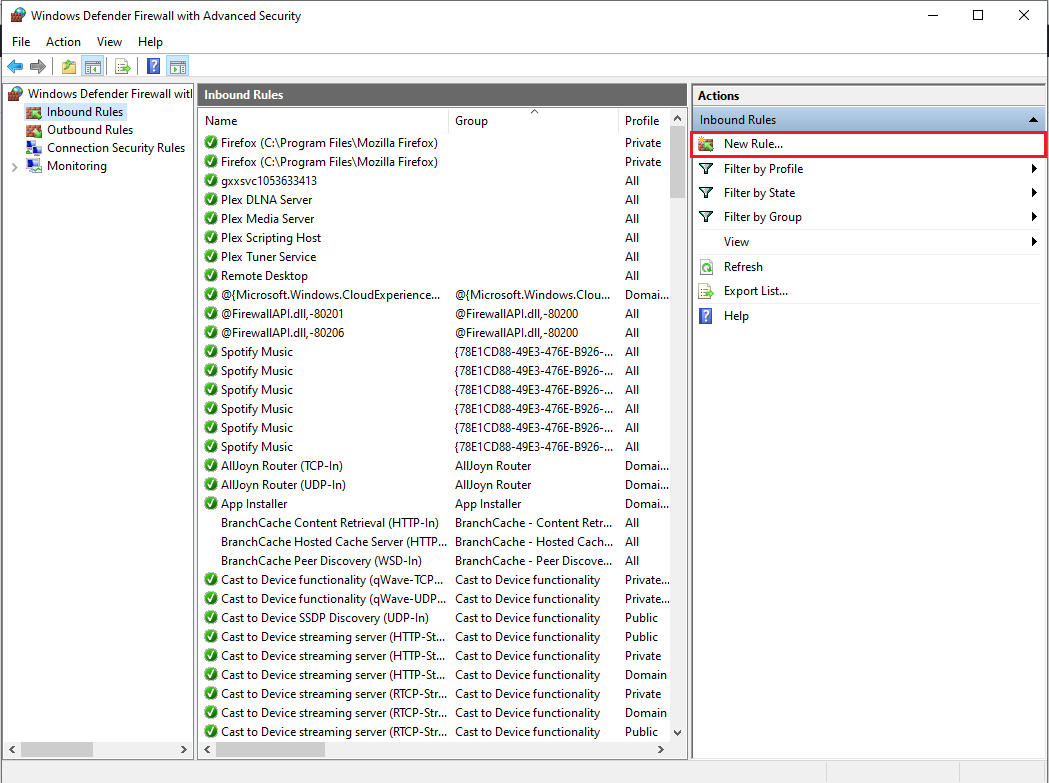The width and height of the screenshot is (1049, 783).
Task: Click the green check icon for Remote Desktop
Action: tap(211, 275)
